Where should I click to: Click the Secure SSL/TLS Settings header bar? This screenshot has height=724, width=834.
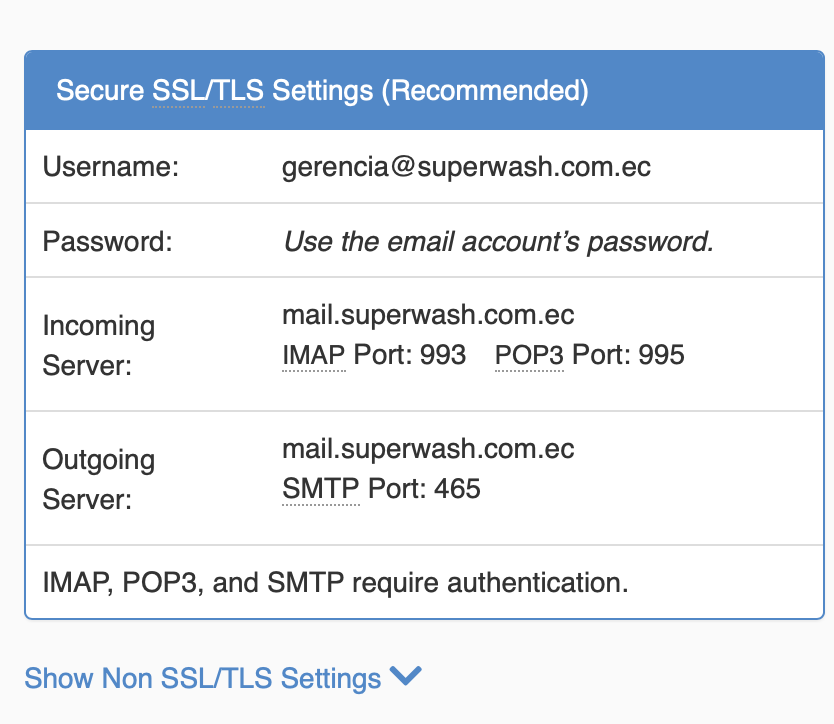tap(700, 91)
